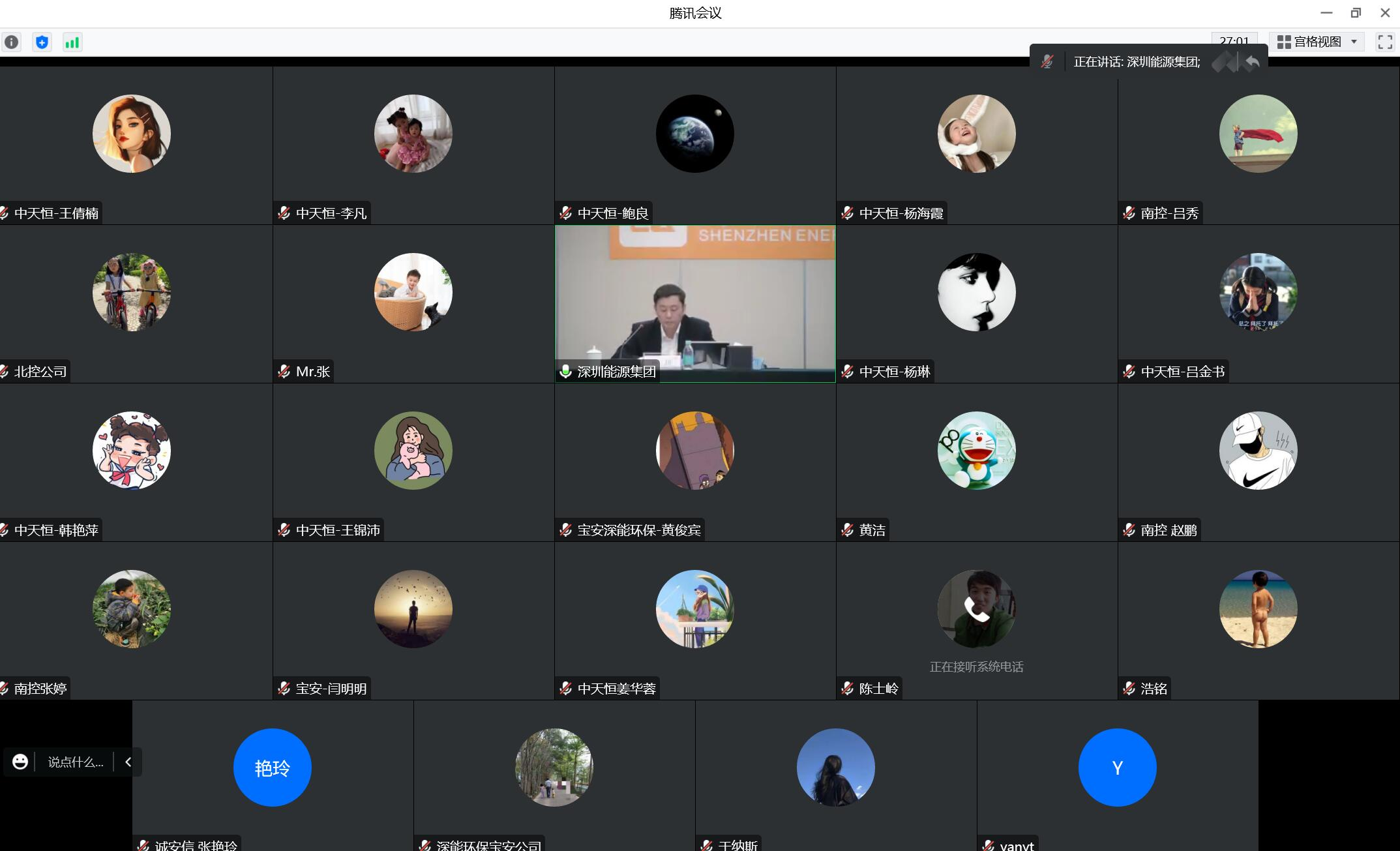Open the meeting info icon
The width and height of the screenshot is (1400, 851).
(x=12, y=42)
